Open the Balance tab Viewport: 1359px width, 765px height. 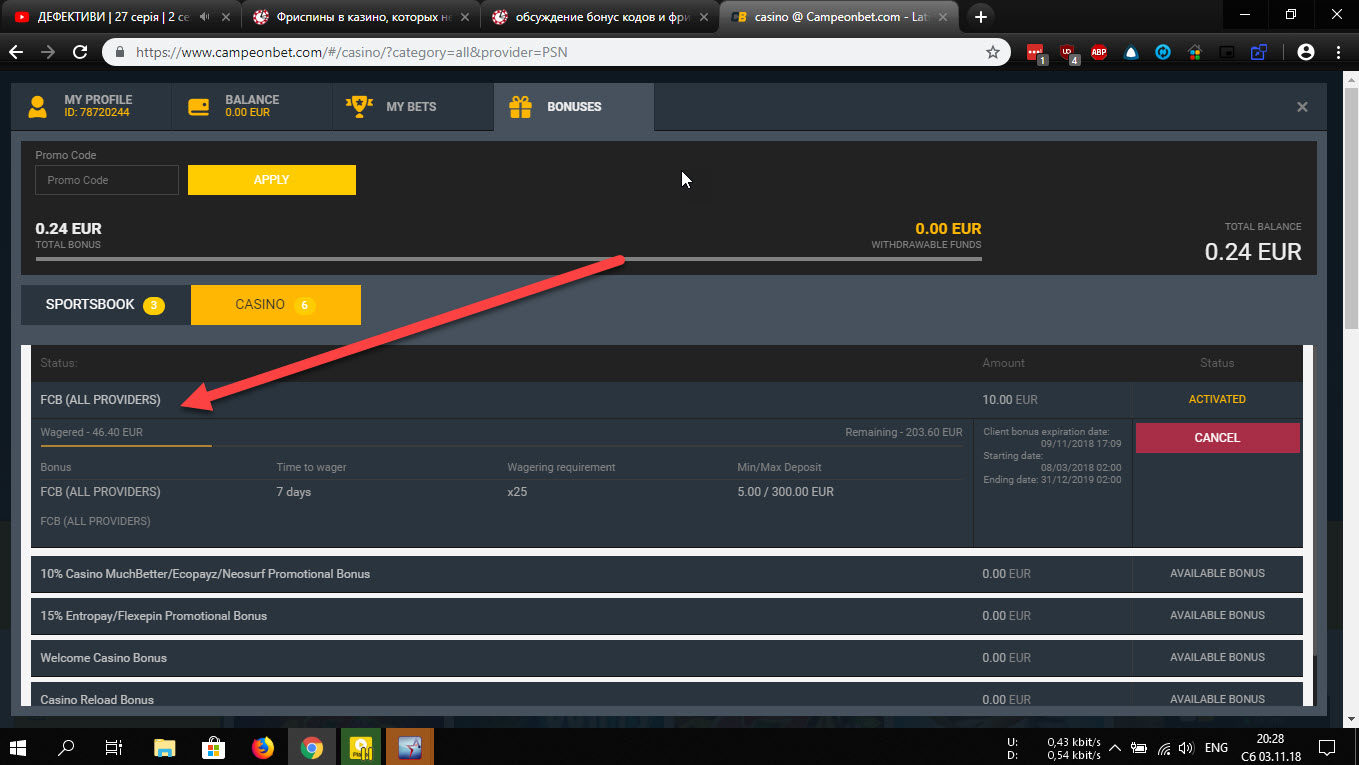[x=252, y=107]
